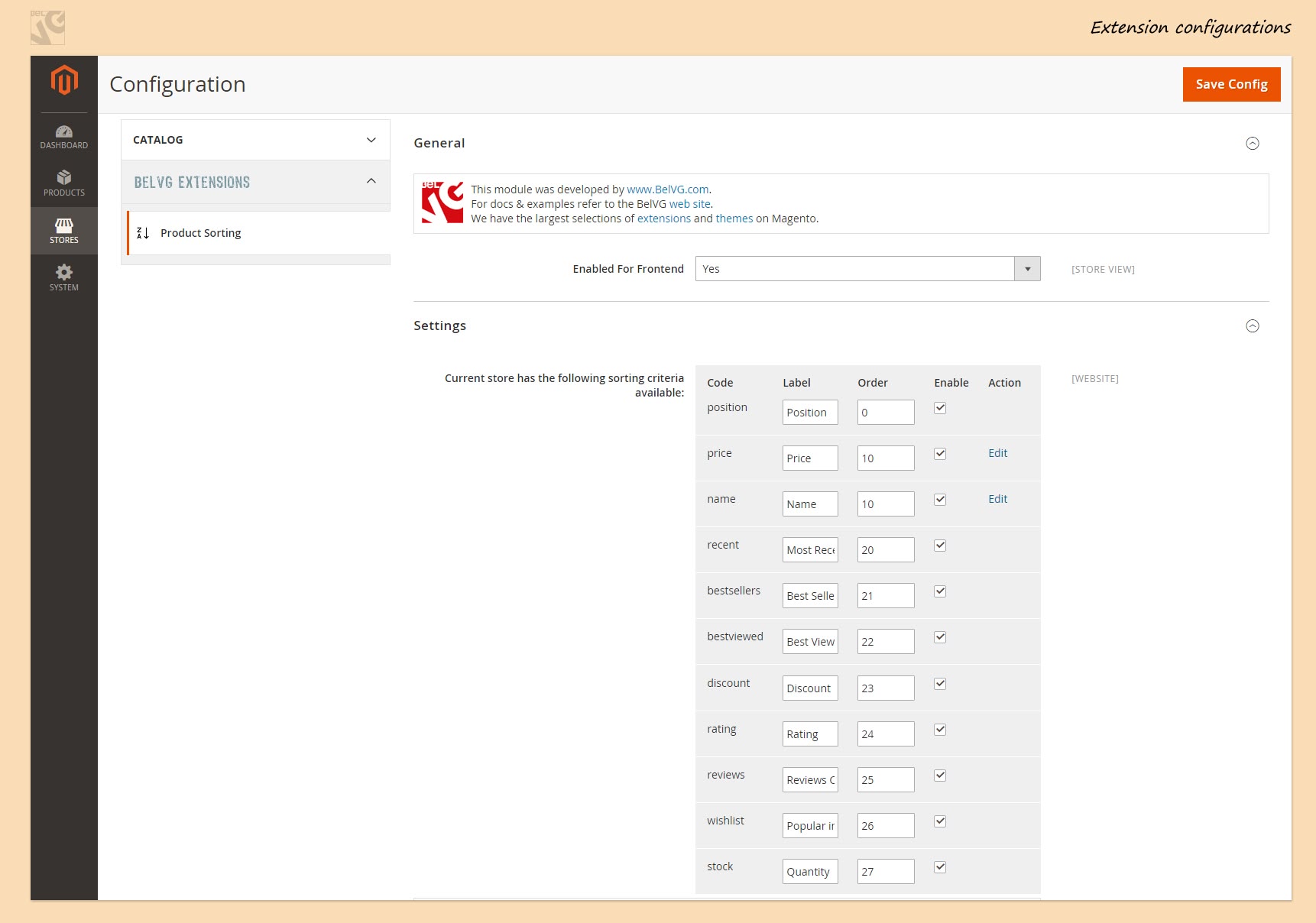
Task: Click the Best Sellers label field
Action: [x=810, y=596]
